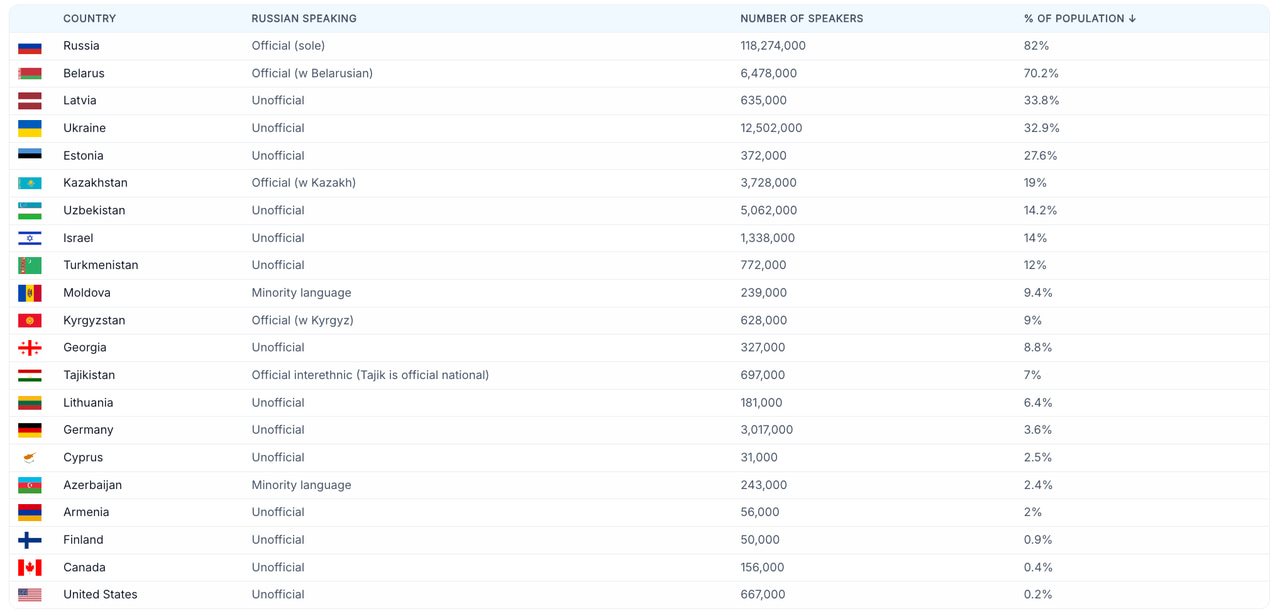This screenshot has height=616, width=1280.
Task: Click the Germany flag icon
Action: 30,430
